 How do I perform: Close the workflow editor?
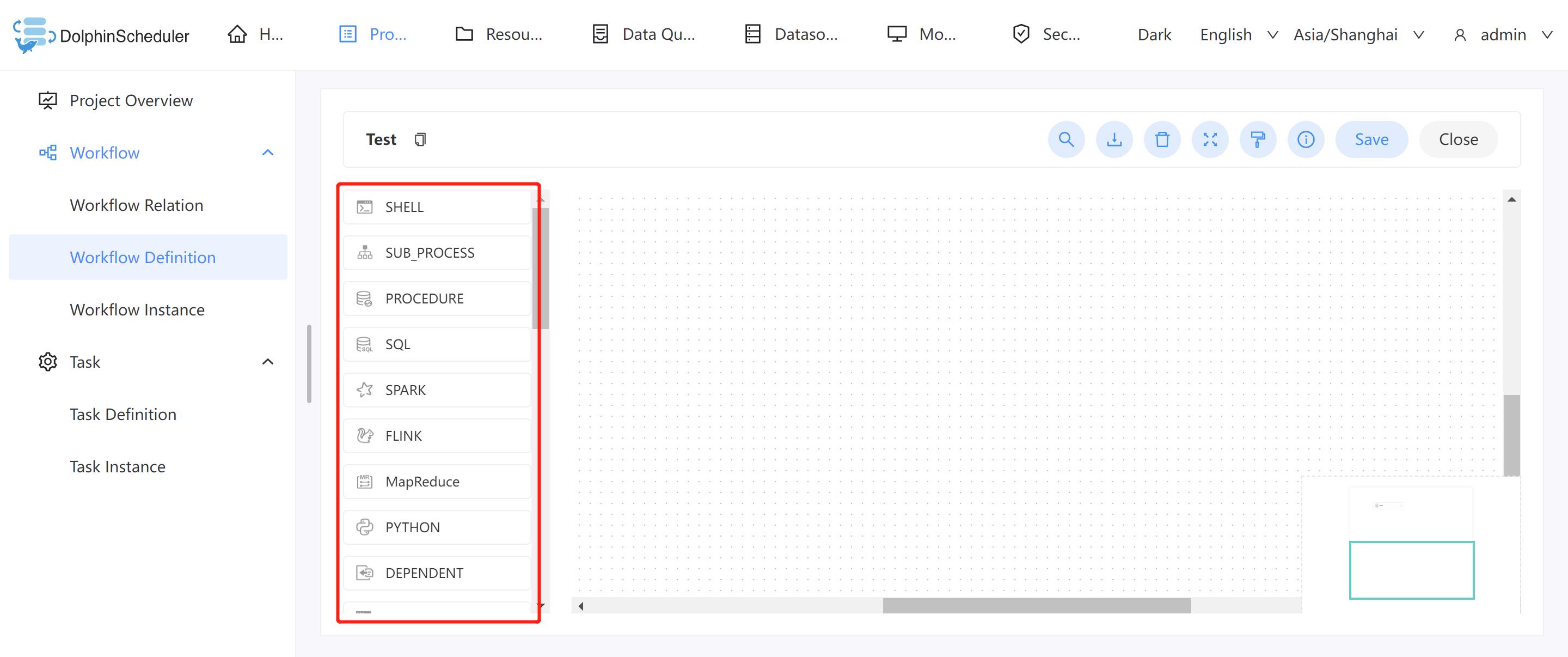1458,139
